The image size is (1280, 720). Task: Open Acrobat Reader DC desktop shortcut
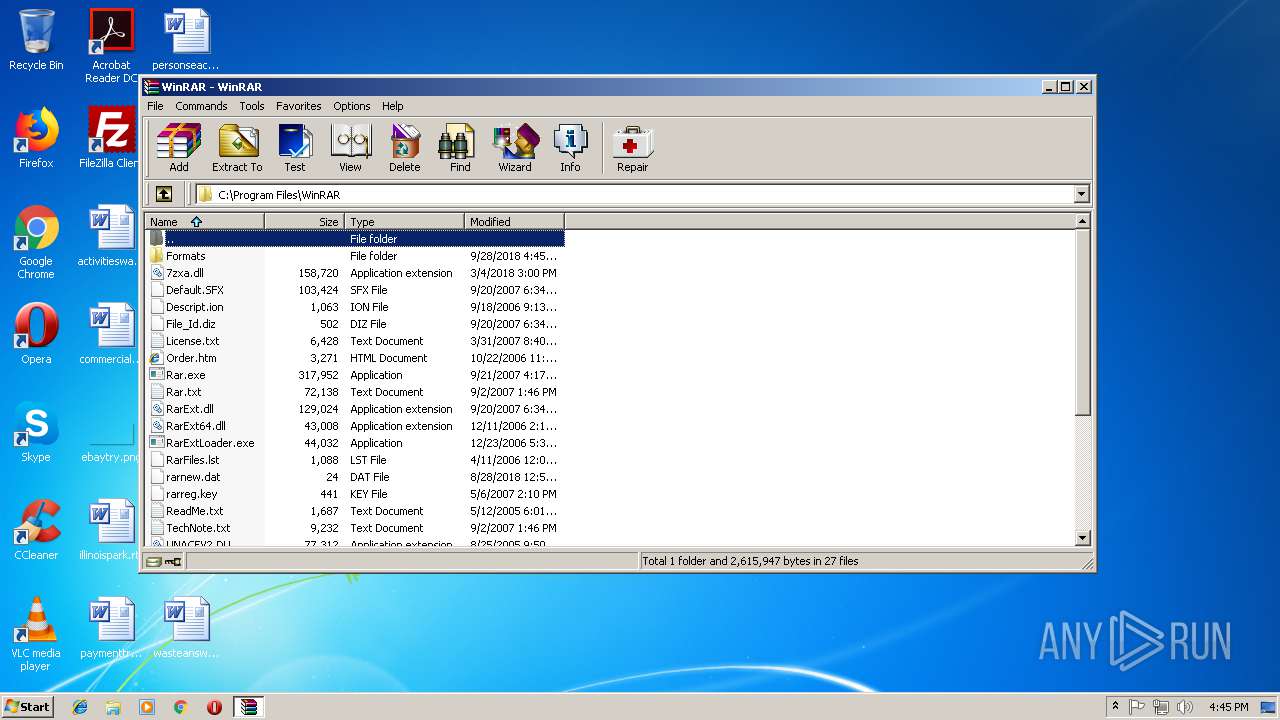click(111, 45)
